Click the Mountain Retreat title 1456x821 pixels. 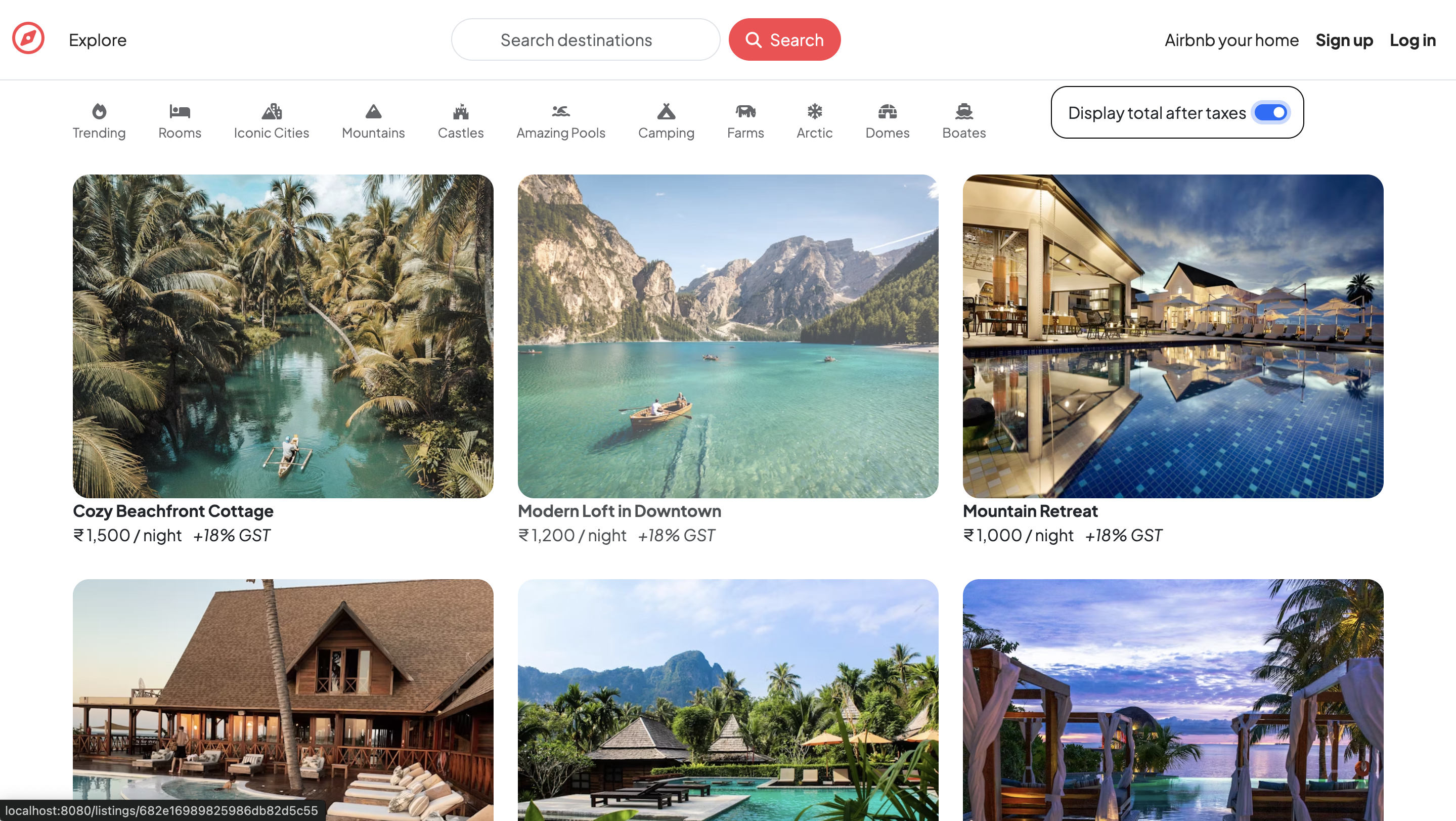click(x=1030, y=511)
